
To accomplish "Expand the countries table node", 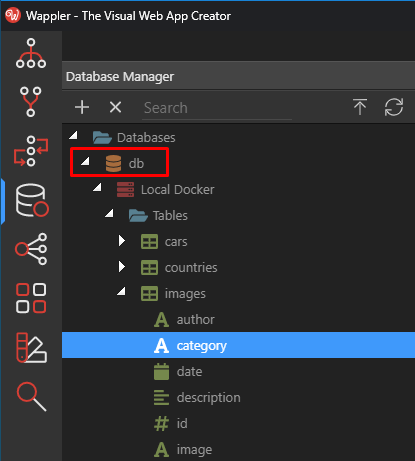I will click(x=122, y=267).
